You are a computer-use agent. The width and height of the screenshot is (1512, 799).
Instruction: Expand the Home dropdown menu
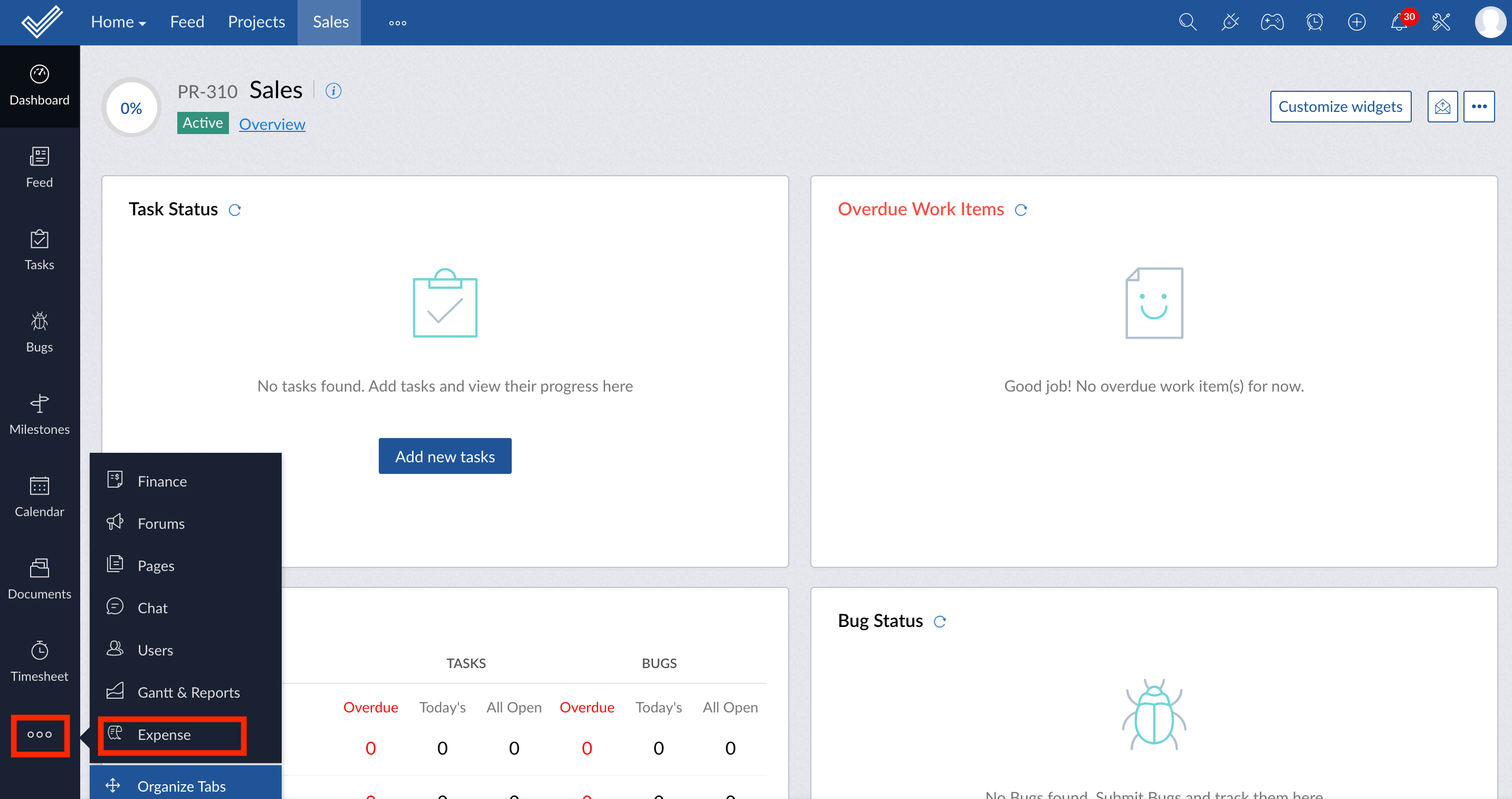(118, 22)
